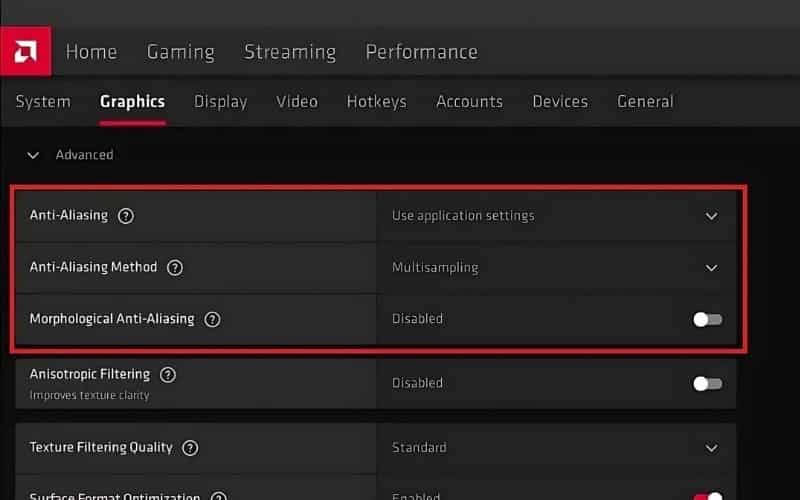This screenshot has height=500, width=800.
Task: Click help icon beside Anti-Aliasing Method
Action: (175, 268)
